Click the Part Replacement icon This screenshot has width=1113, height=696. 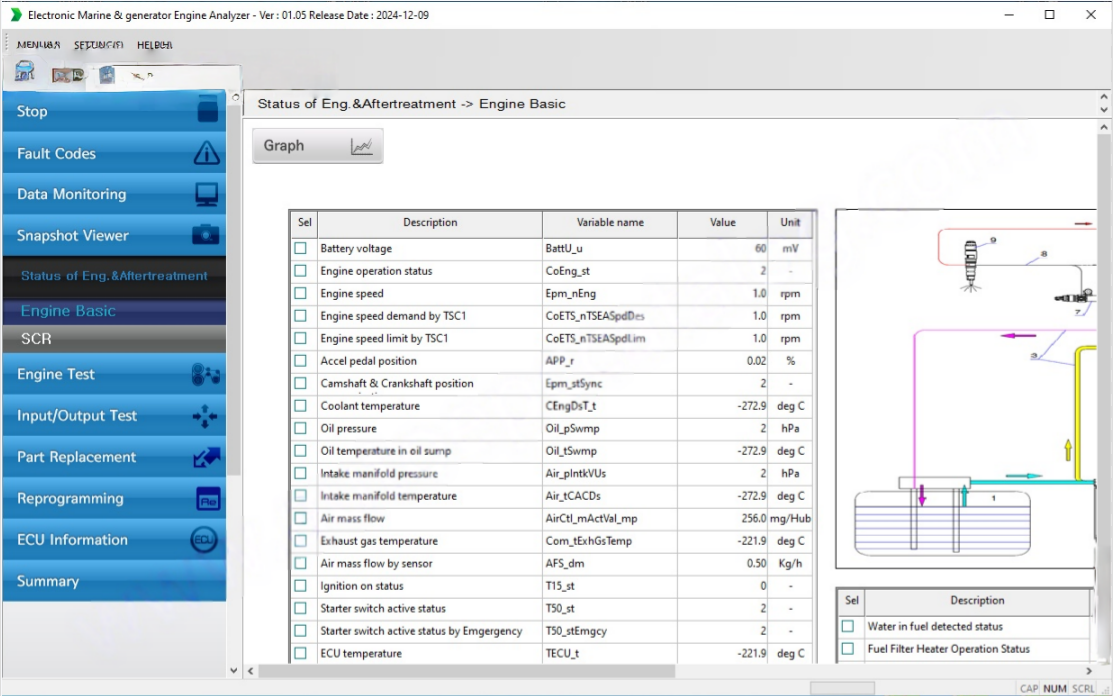(205, 458)
